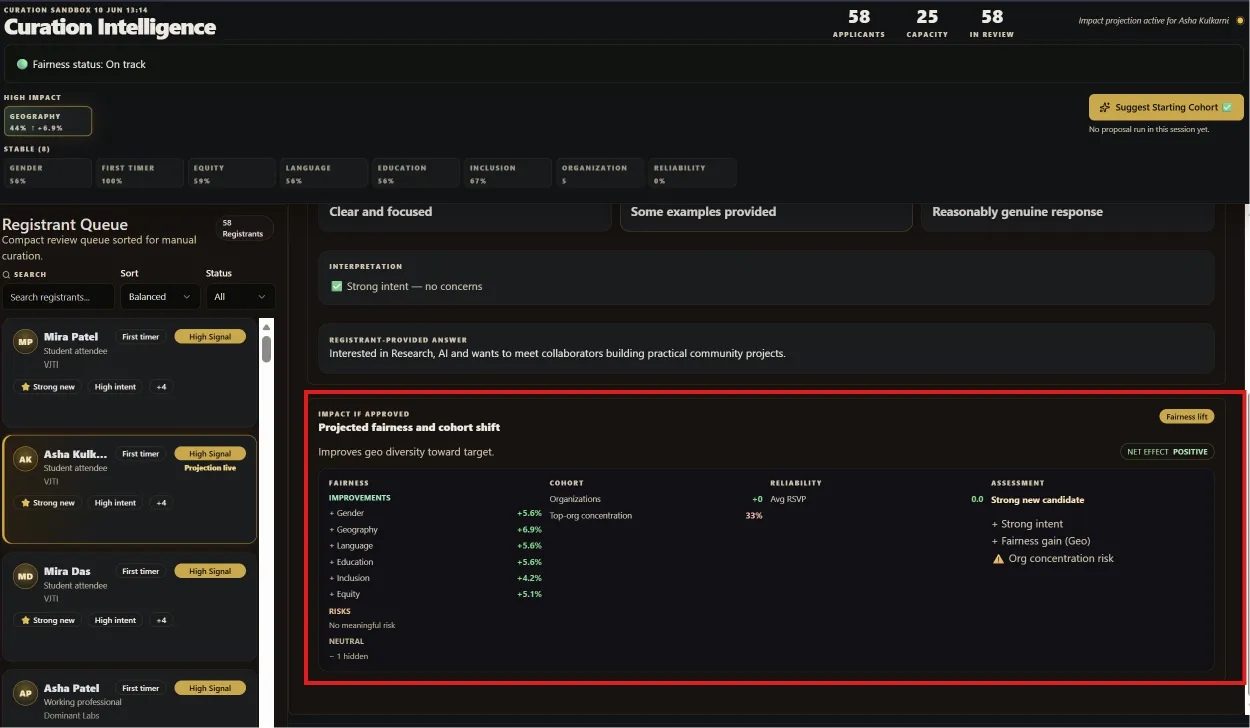This screenshot has height=728, width=1250.
Task: Focus the Search registrants input field
Action: [58, 297]
